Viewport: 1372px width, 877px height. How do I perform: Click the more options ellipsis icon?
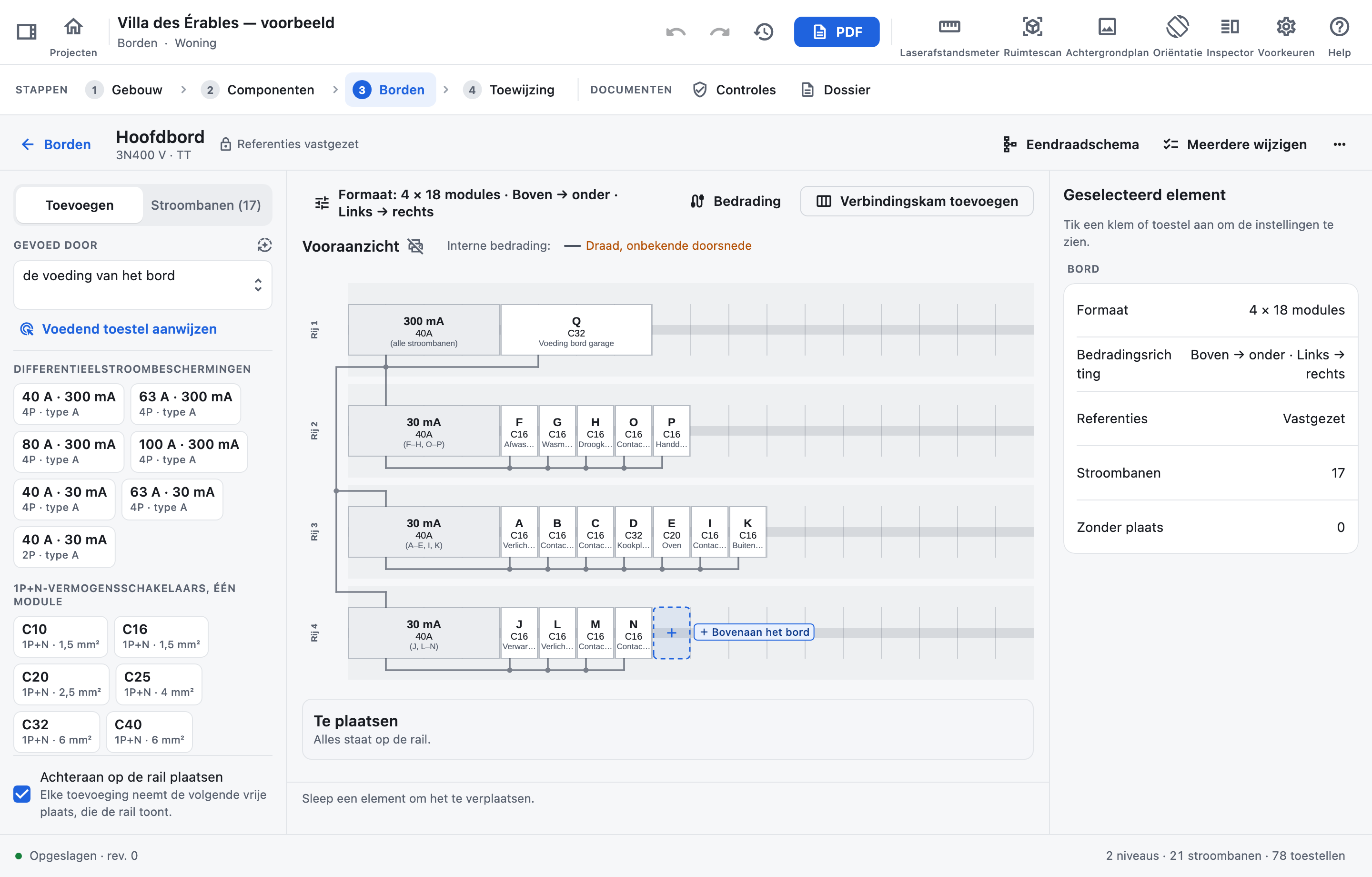coord(1340,144)
